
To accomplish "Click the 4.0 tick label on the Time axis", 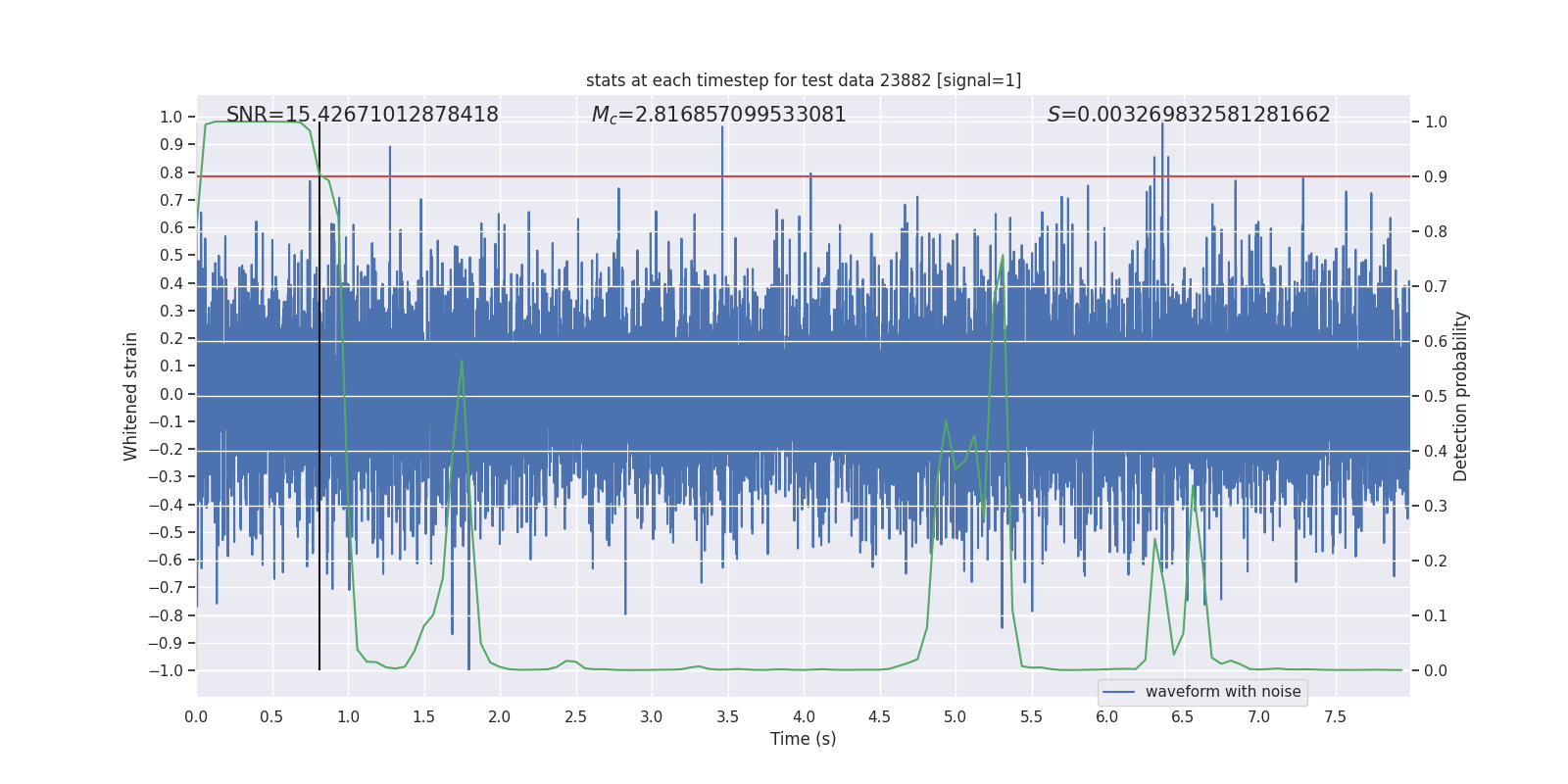I will (x=804, y=716).
